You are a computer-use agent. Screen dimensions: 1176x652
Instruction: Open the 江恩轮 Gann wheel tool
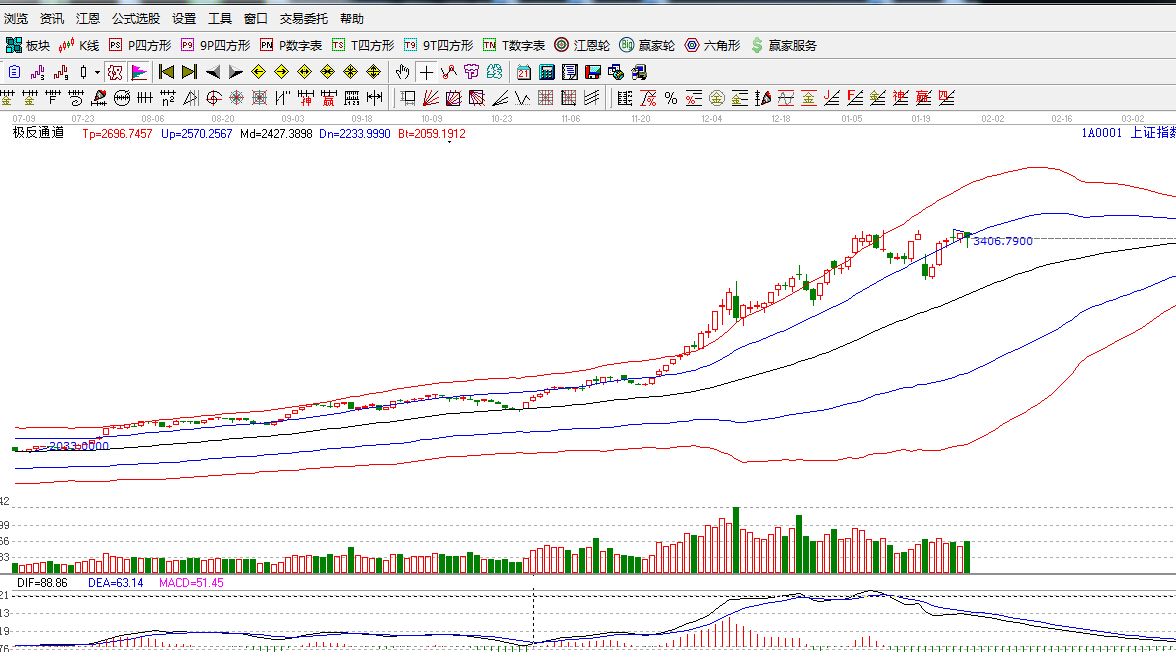click(x=583, y=45)
